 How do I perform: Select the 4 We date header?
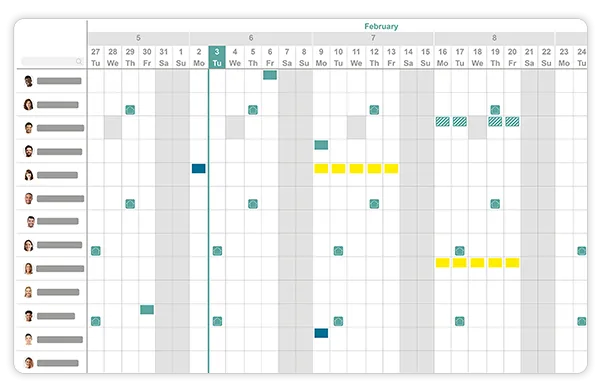coord(235,57)
